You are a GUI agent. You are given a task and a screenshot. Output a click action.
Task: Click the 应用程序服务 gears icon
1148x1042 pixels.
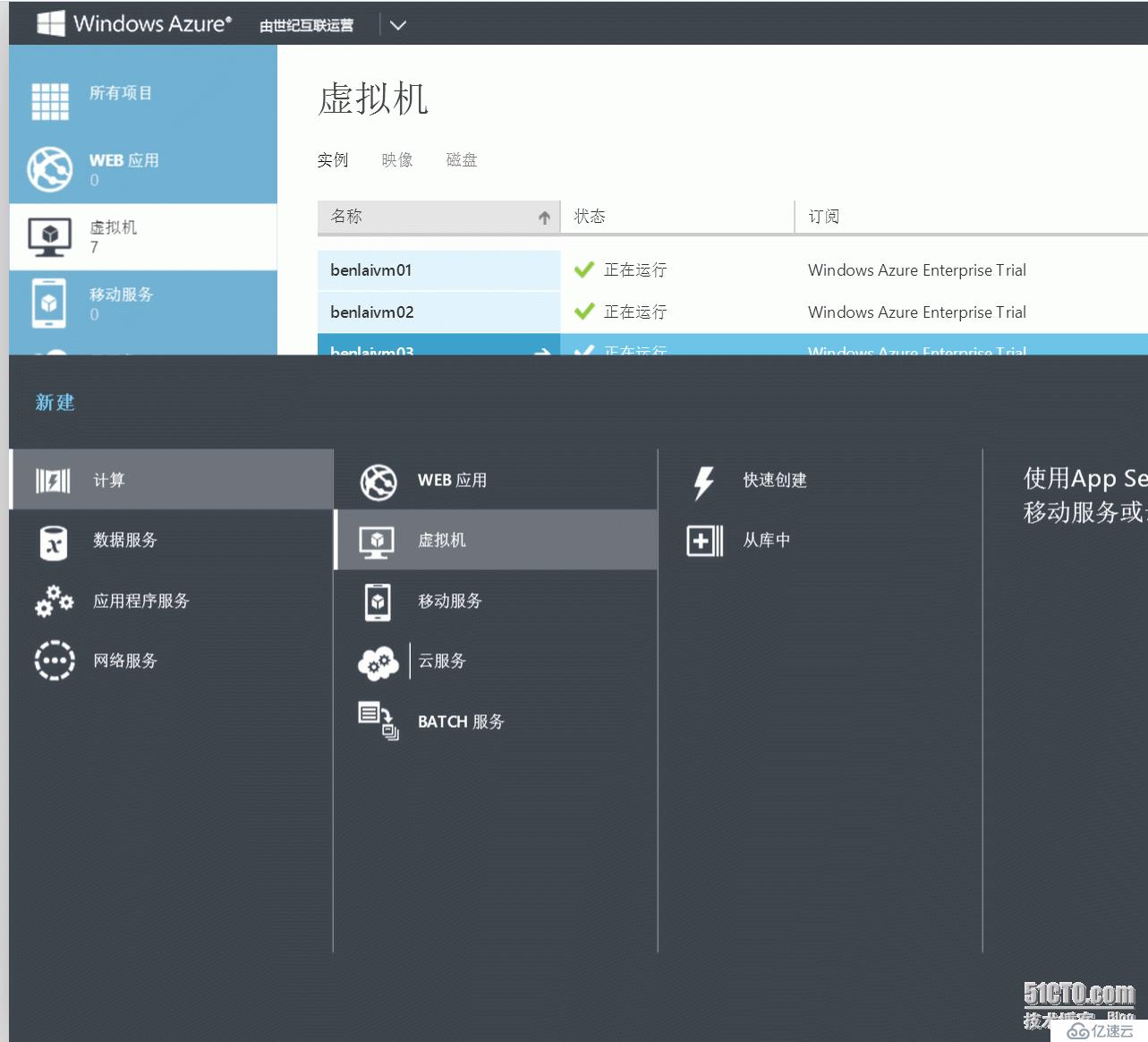[x=54, y=601]
